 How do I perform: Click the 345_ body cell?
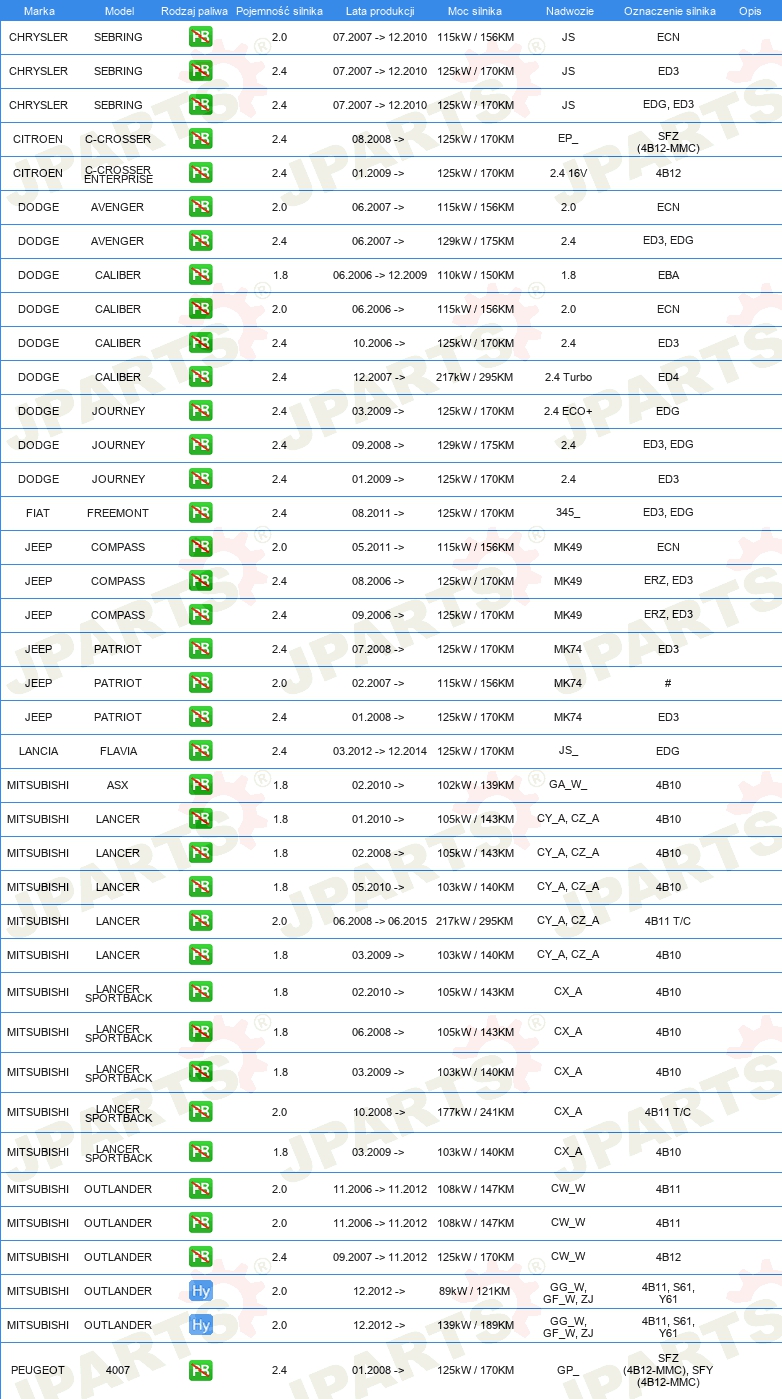(568, 513)
